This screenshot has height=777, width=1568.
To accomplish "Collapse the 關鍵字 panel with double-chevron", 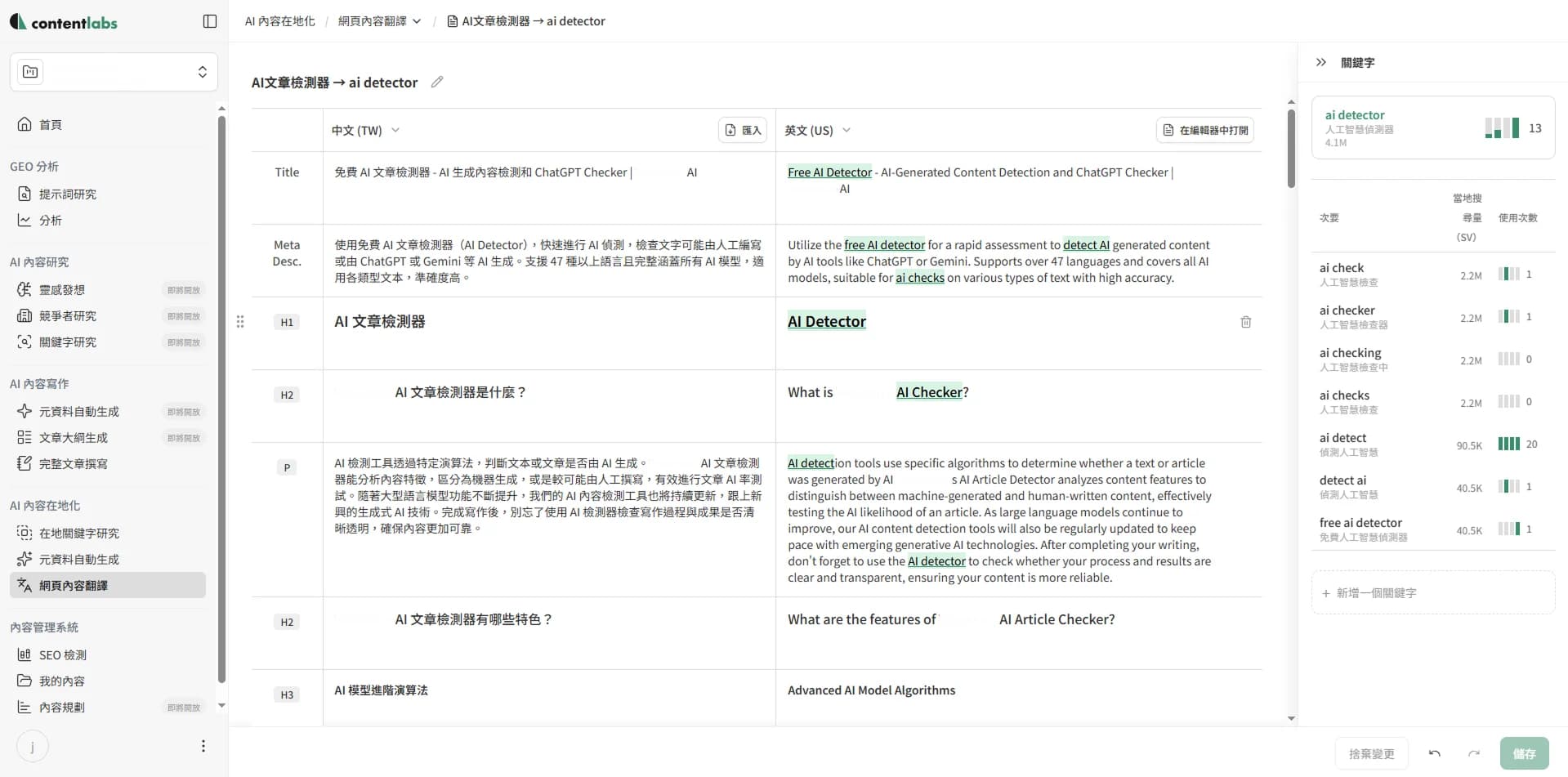I will pyautogui.click(x=1321, y=62).
